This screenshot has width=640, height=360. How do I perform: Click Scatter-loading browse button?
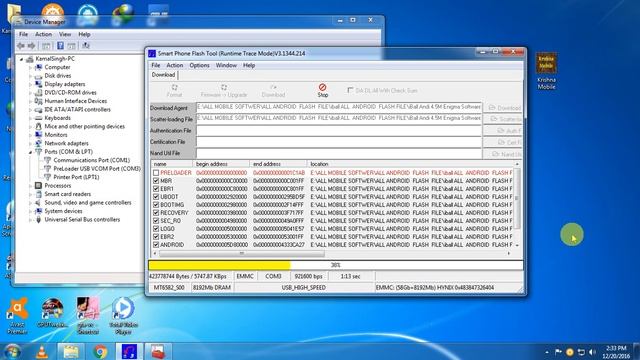(503, 119)
